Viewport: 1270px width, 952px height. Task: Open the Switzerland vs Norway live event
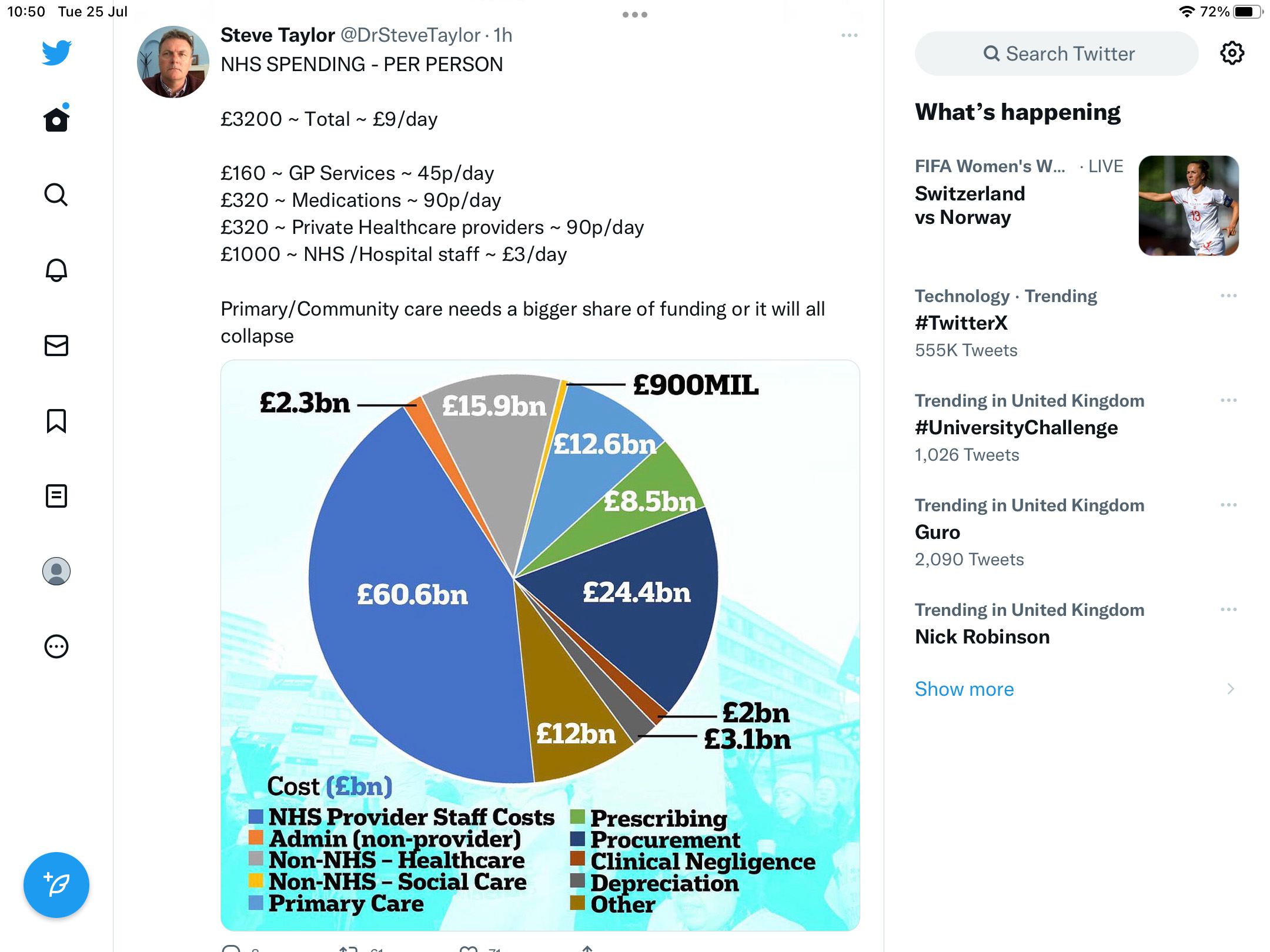coord(1077,205)
